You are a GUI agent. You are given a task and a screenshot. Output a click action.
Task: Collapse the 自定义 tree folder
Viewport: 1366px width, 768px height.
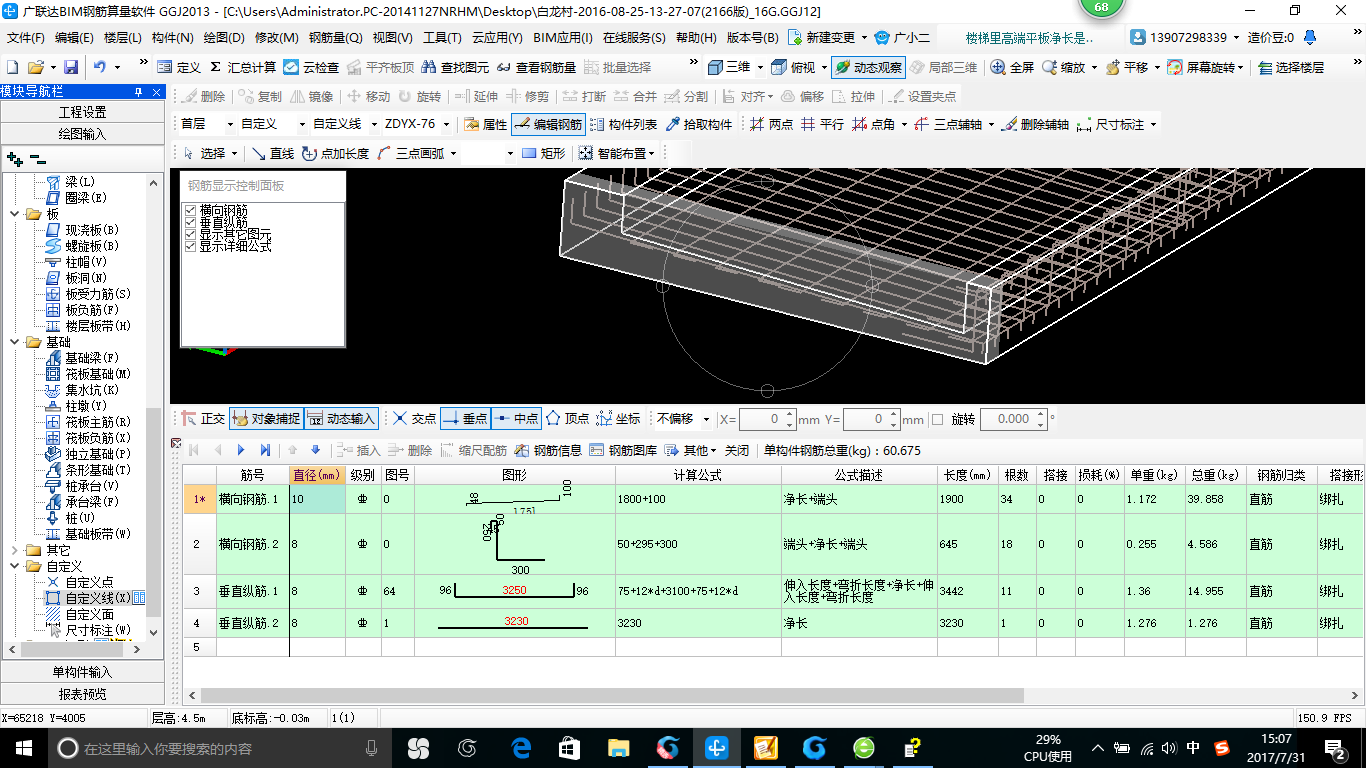pyautogui.click(x=14, y=566)
